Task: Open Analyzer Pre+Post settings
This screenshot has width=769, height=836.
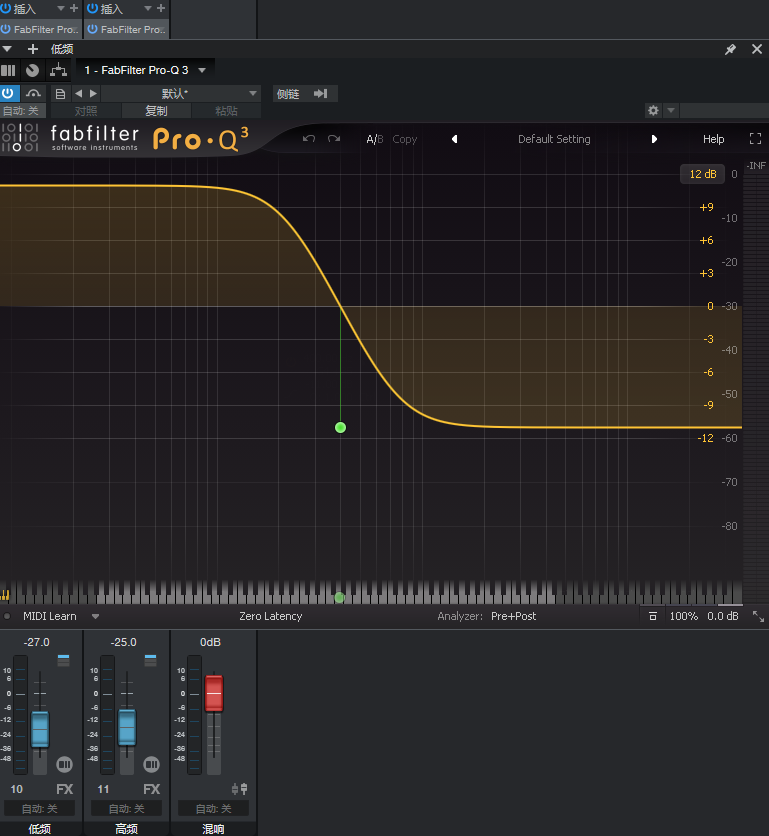Action: 514,616
